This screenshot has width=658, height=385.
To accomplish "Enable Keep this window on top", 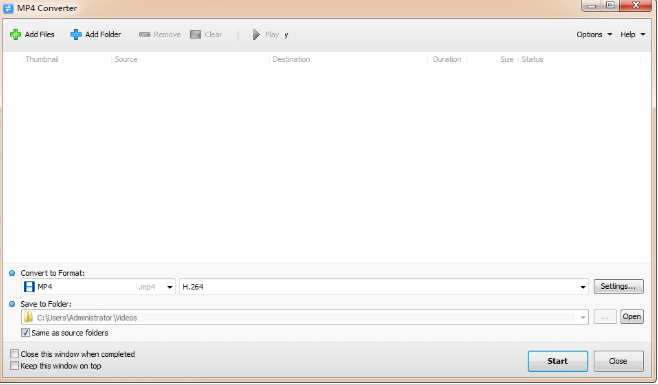I will tap(15, 366).
